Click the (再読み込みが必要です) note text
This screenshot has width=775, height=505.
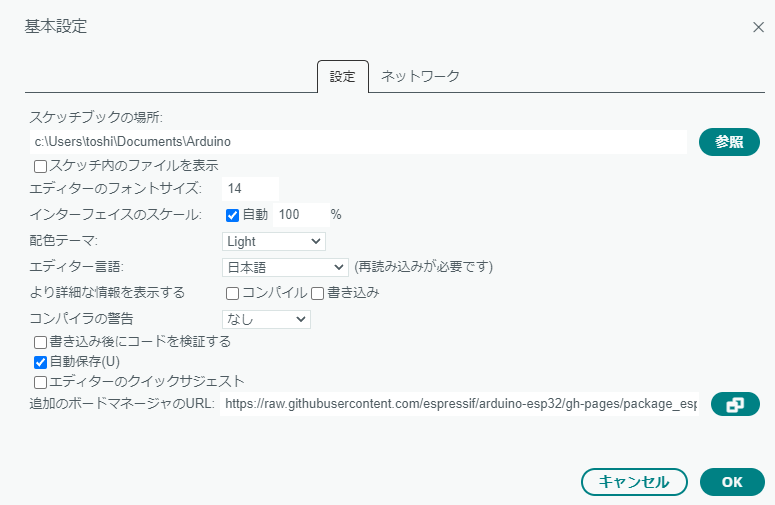[424, 267]
